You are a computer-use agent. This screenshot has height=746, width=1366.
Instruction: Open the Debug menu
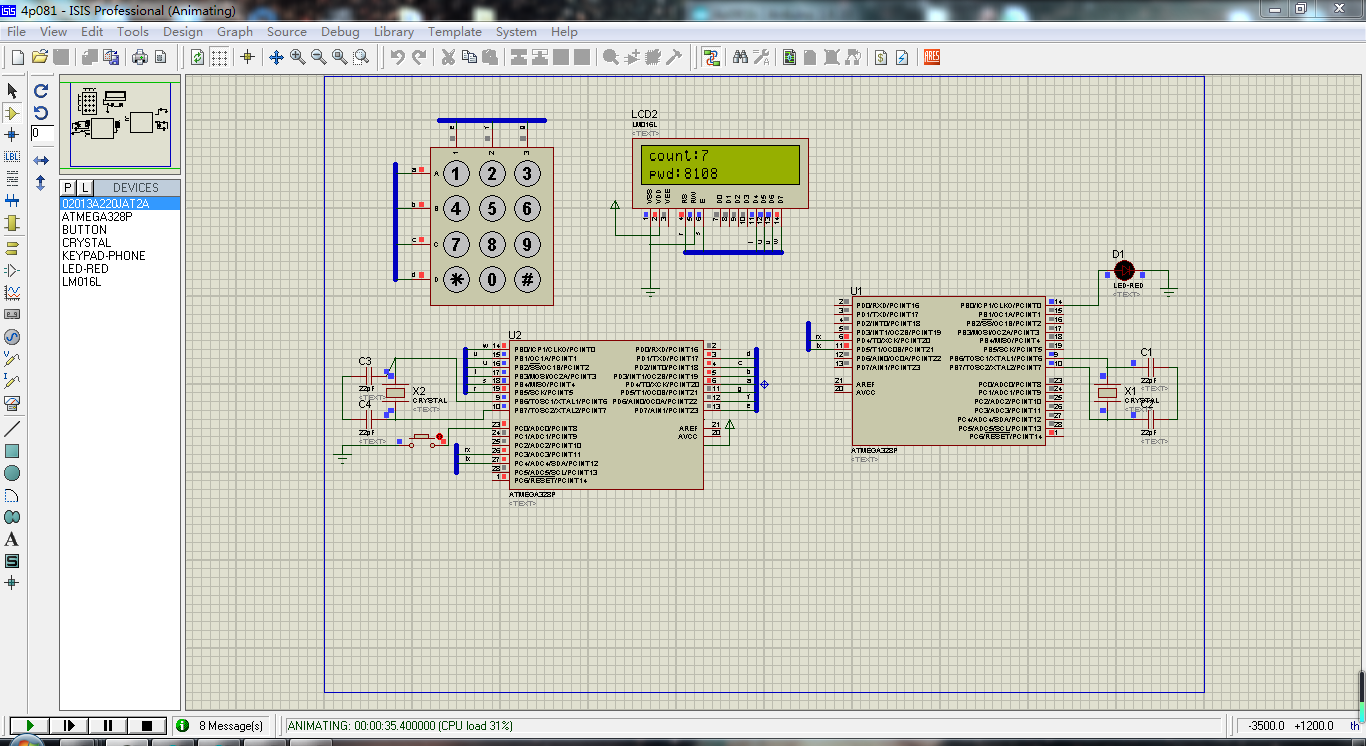click(340, 31)
